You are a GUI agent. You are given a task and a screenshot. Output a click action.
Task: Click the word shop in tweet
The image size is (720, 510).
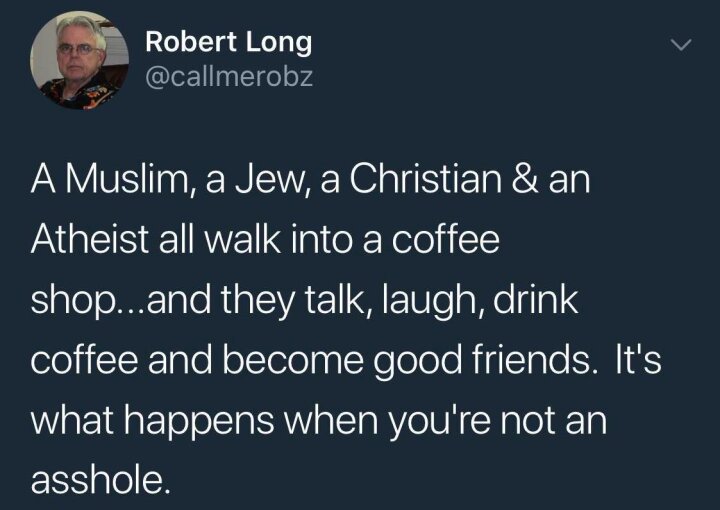pos(73,301)
